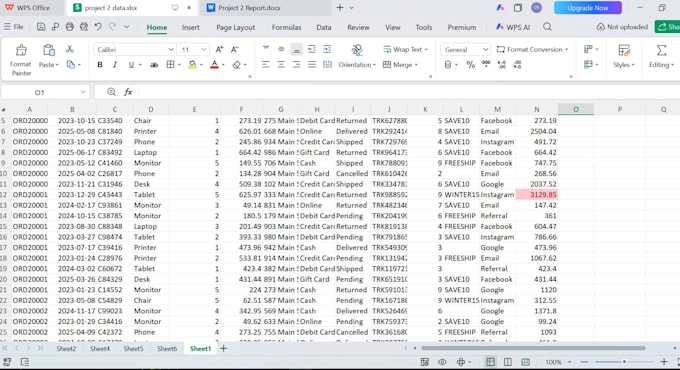Add a new sheet with plus button

[x=223, y=348]
